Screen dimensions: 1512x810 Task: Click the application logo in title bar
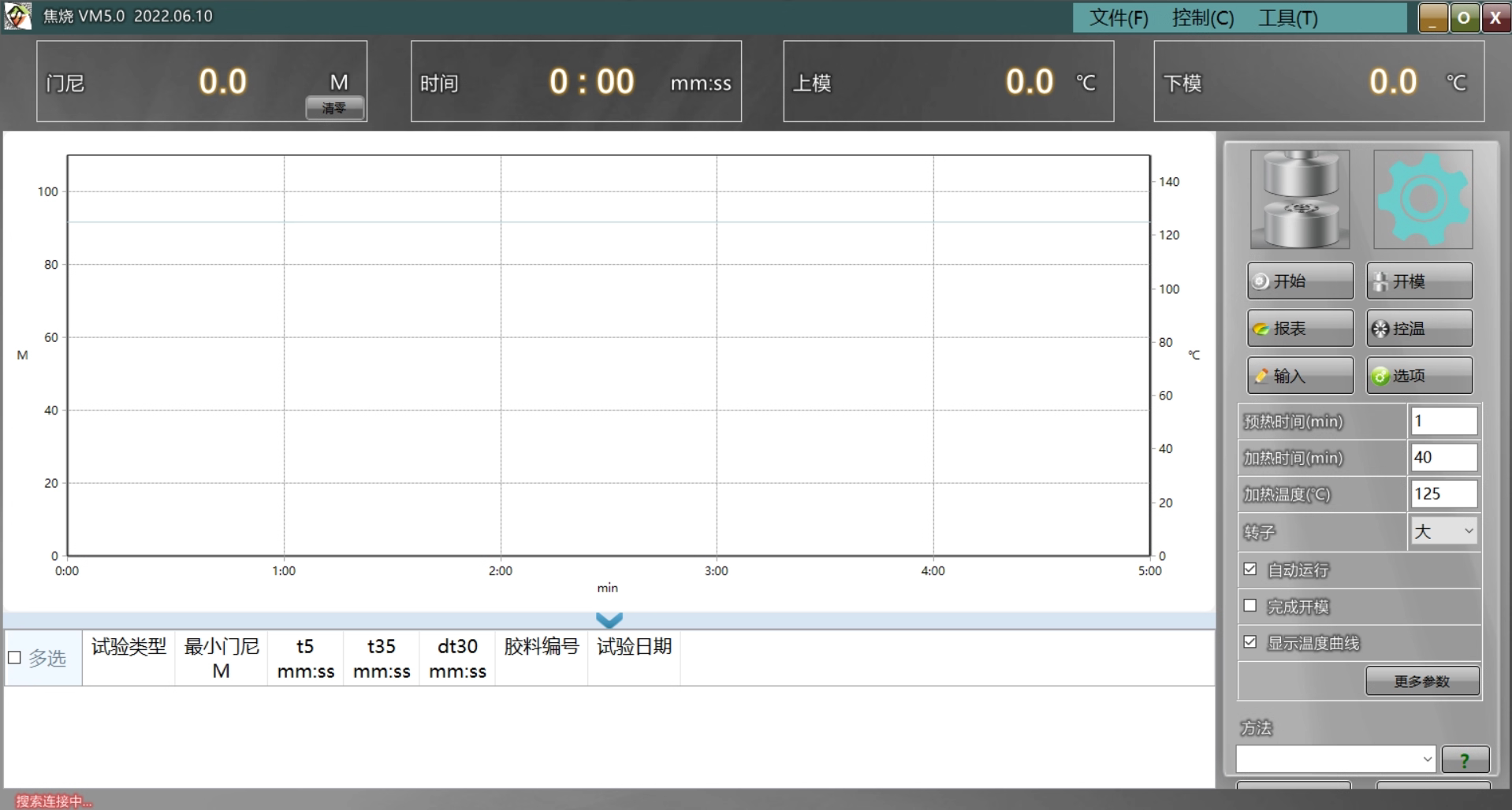[17, 16]
